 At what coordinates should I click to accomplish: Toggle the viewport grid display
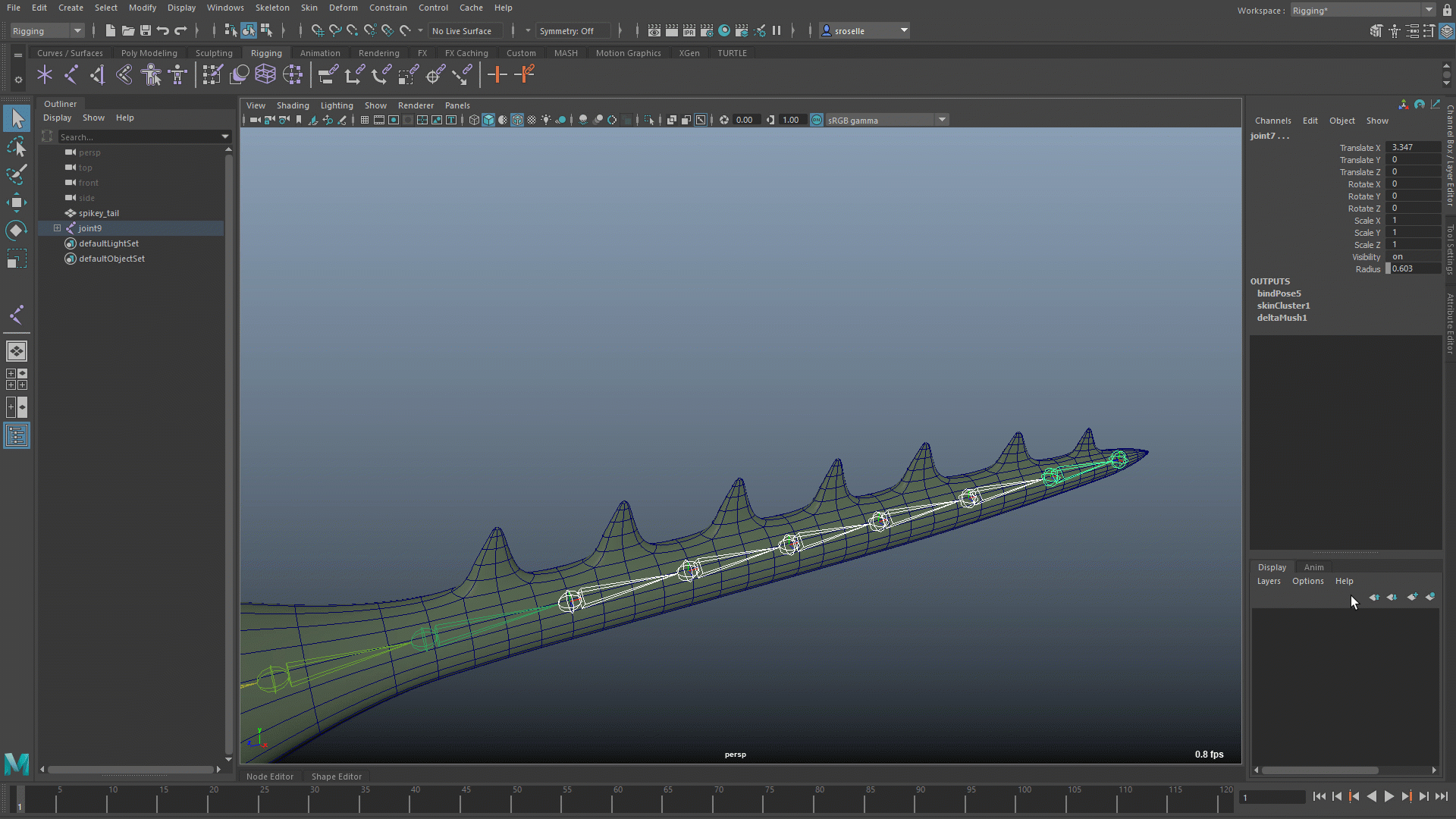click(365, 120)
